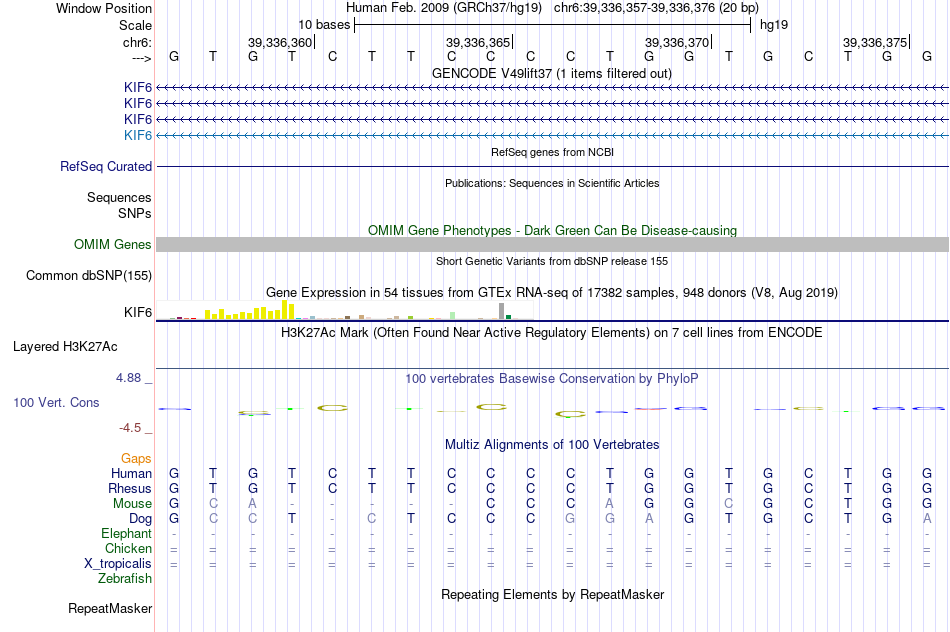Click Repeating Elements by RepeatMasker title
Viewport: 950px width, 632px height.
552,594
